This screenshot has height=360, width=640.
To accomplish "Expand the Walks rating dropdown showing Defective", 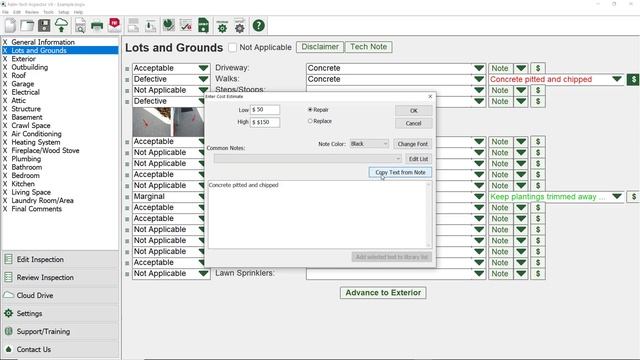I will pos(203,79).
